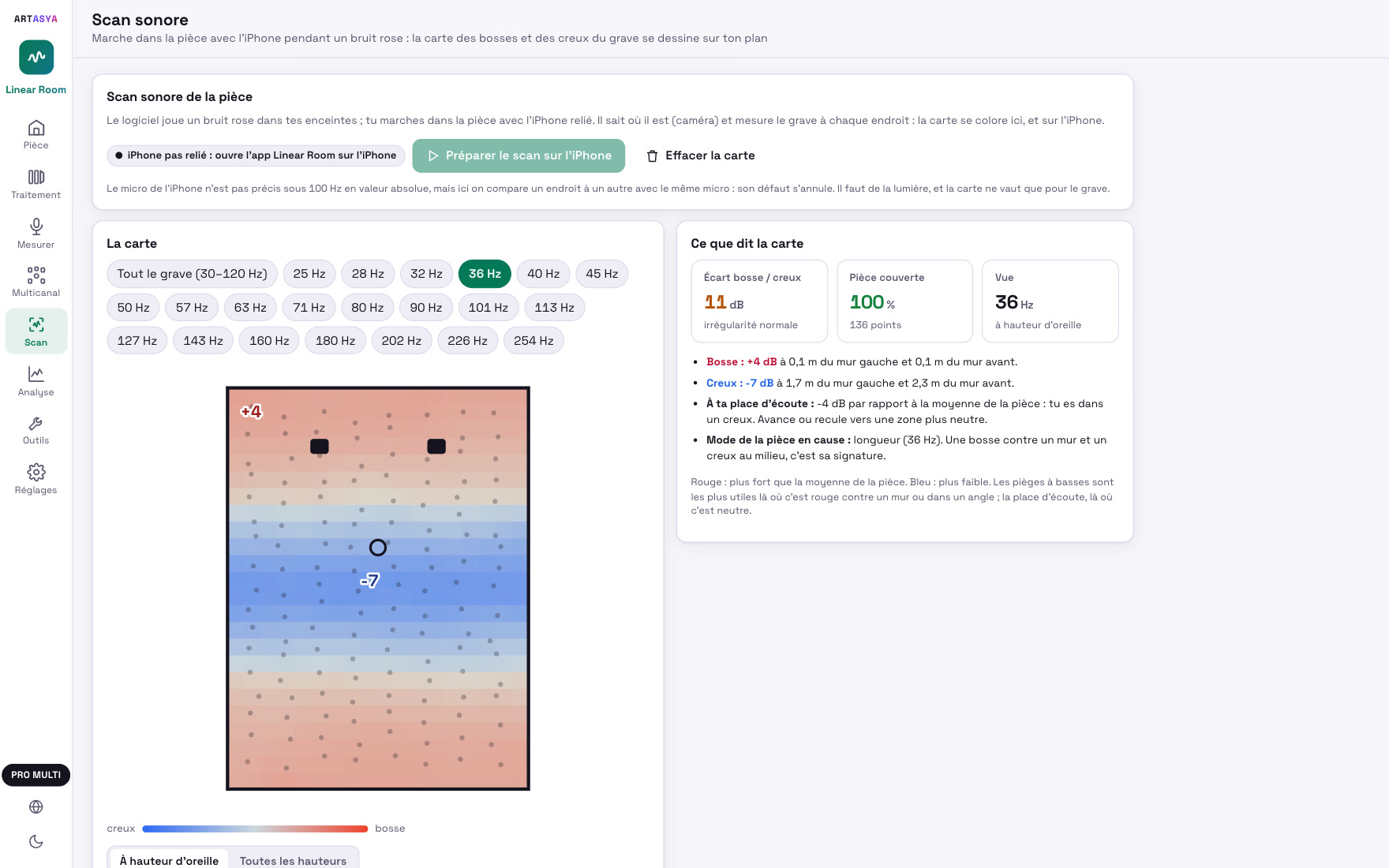1389x868 pixels.
Task: Select the 80 Hz frequency chip
Action: (368, 308)
